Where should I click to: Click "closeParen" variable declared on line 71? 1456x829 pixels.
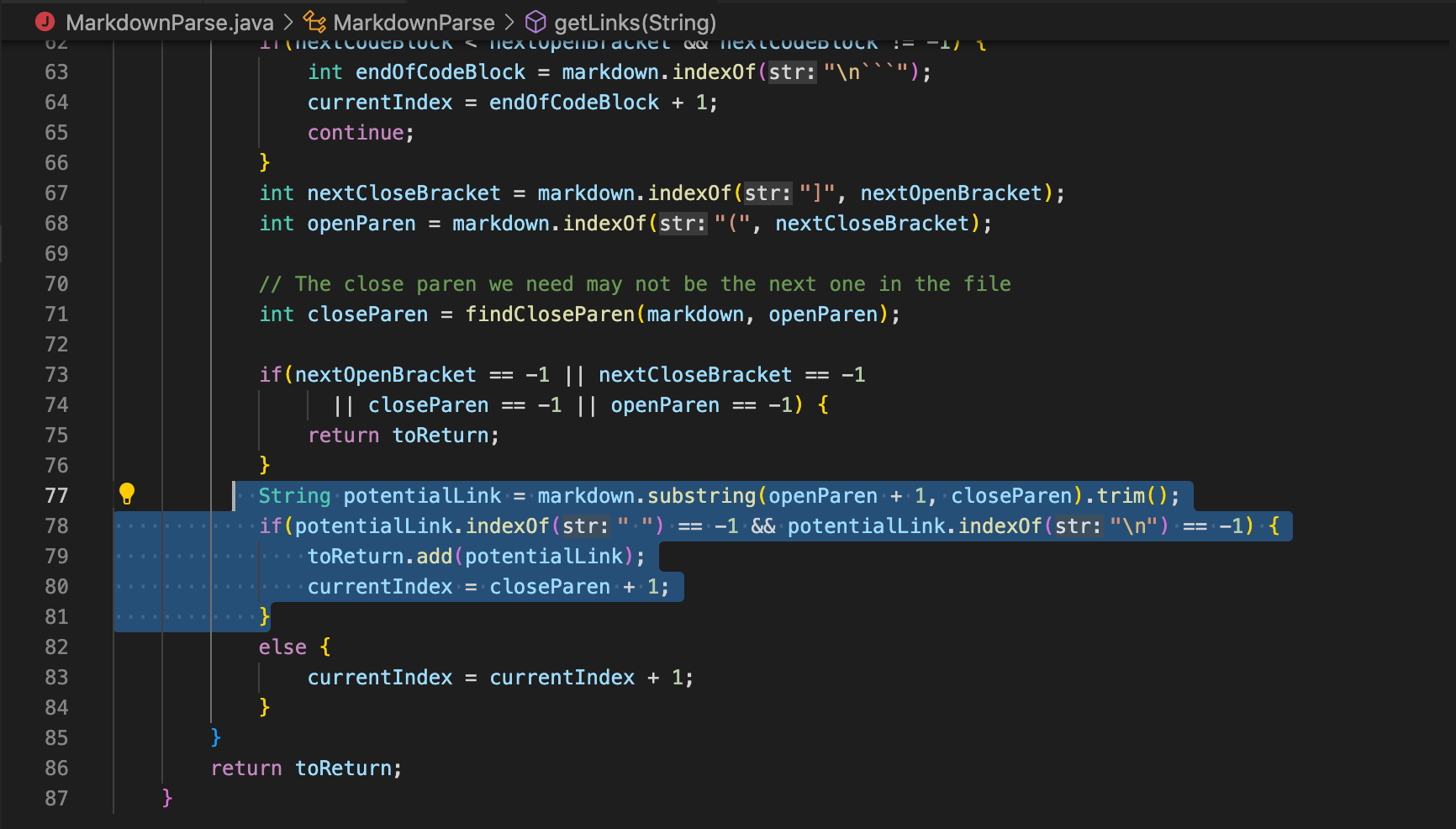(368, 314)
